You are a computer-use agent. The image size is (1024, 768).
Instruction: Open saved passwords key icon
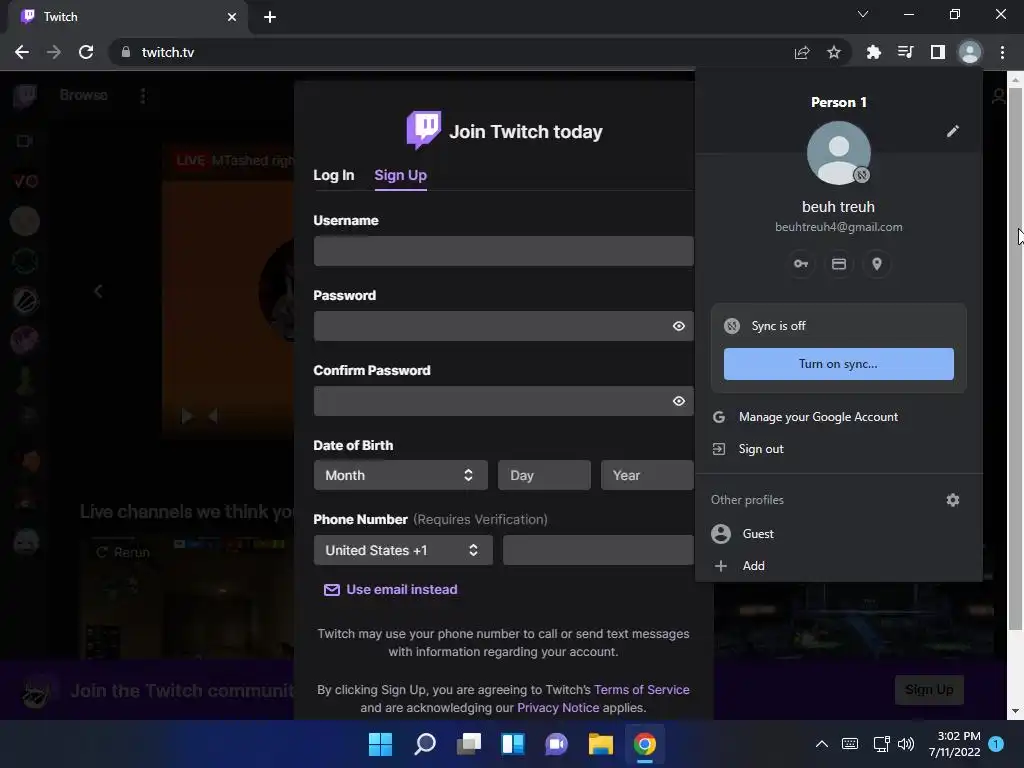[801, 264]
